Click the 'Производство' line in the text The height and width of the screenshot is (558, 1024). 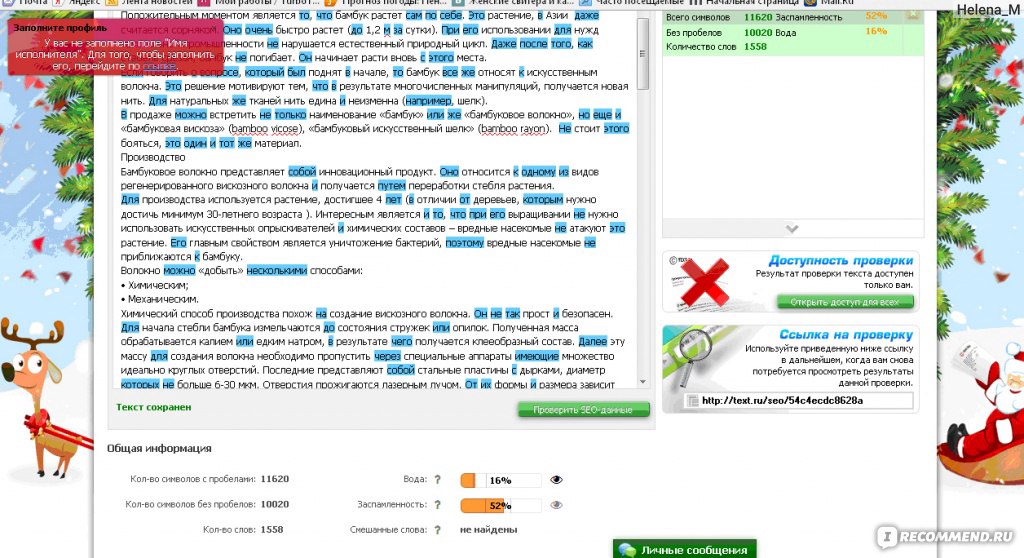point(153,157)
